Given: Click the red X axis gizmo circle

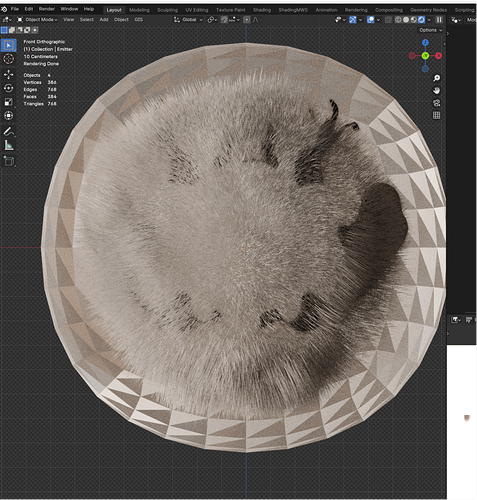Looking at the screenshot, I should coord(438,56).
